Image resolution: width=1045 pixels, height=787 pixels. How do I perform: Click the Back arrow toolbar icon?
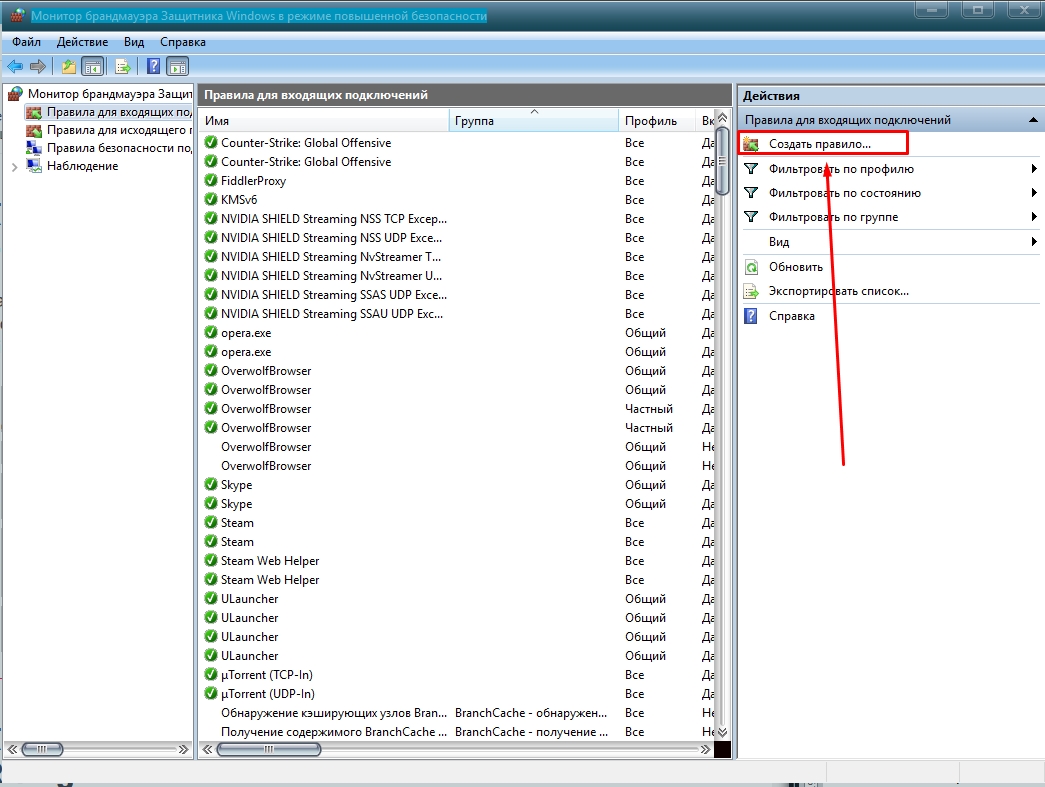click(x=15, y=66)
